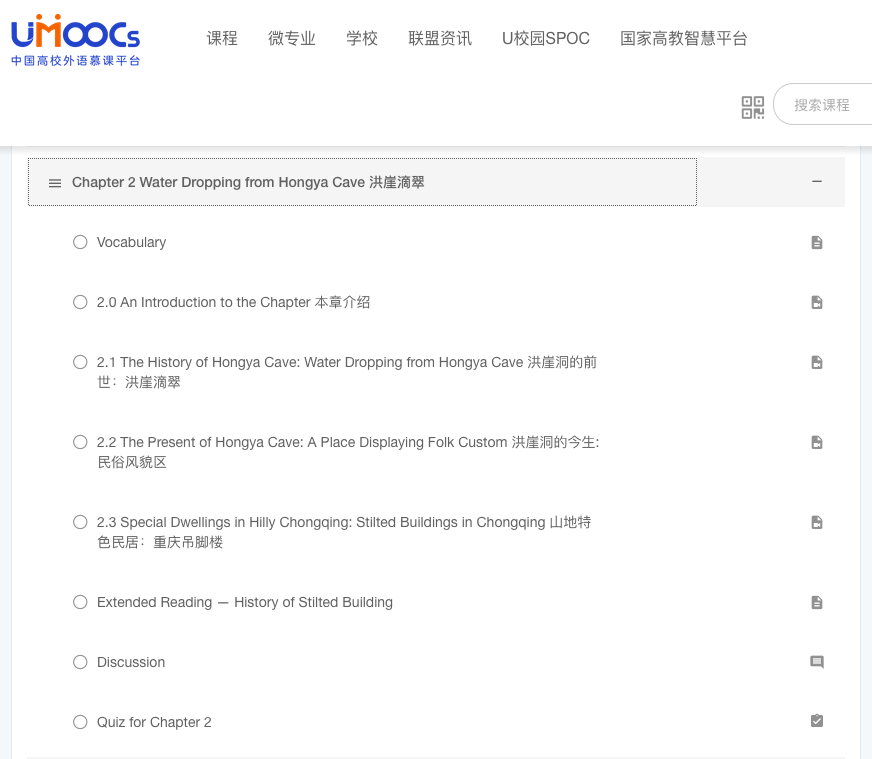Open lesson 2.3 Stilted Buildings in Chongqing
872x759 pixels.
344,532
